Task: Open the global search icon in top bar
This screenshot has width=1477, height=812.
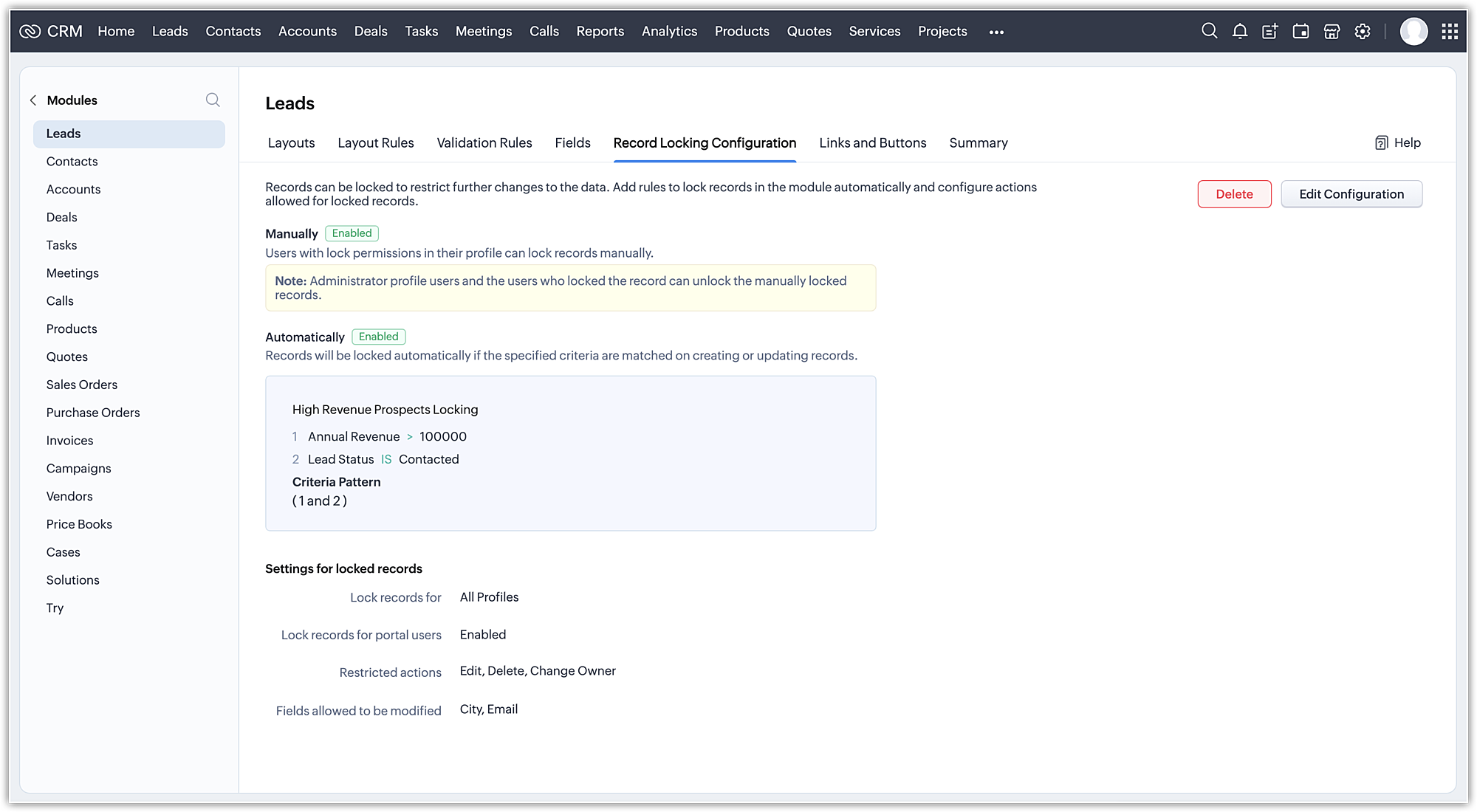Action: tap(1209, 31)
